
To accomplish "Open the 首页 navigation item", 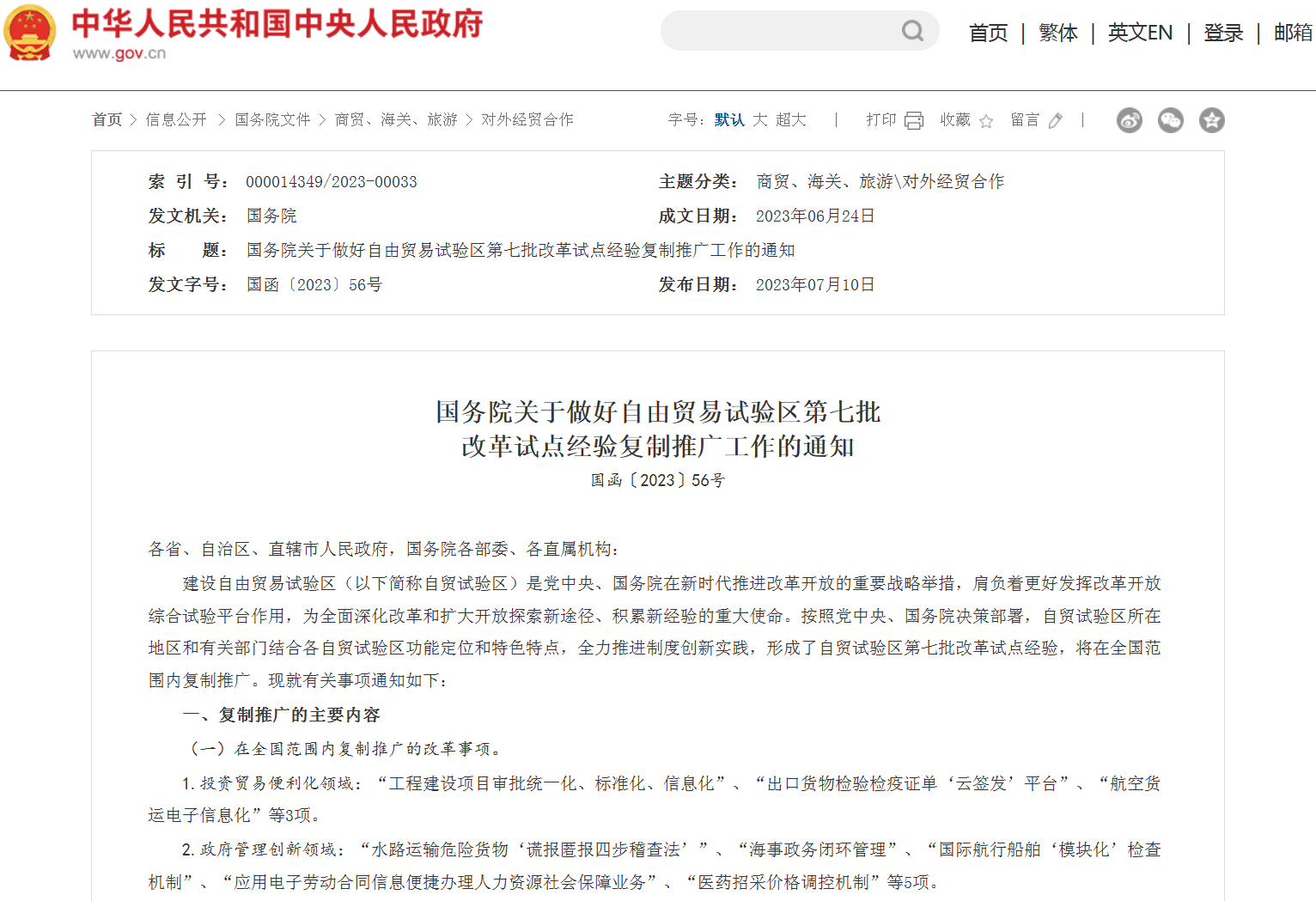I will [x=988, y=32].
